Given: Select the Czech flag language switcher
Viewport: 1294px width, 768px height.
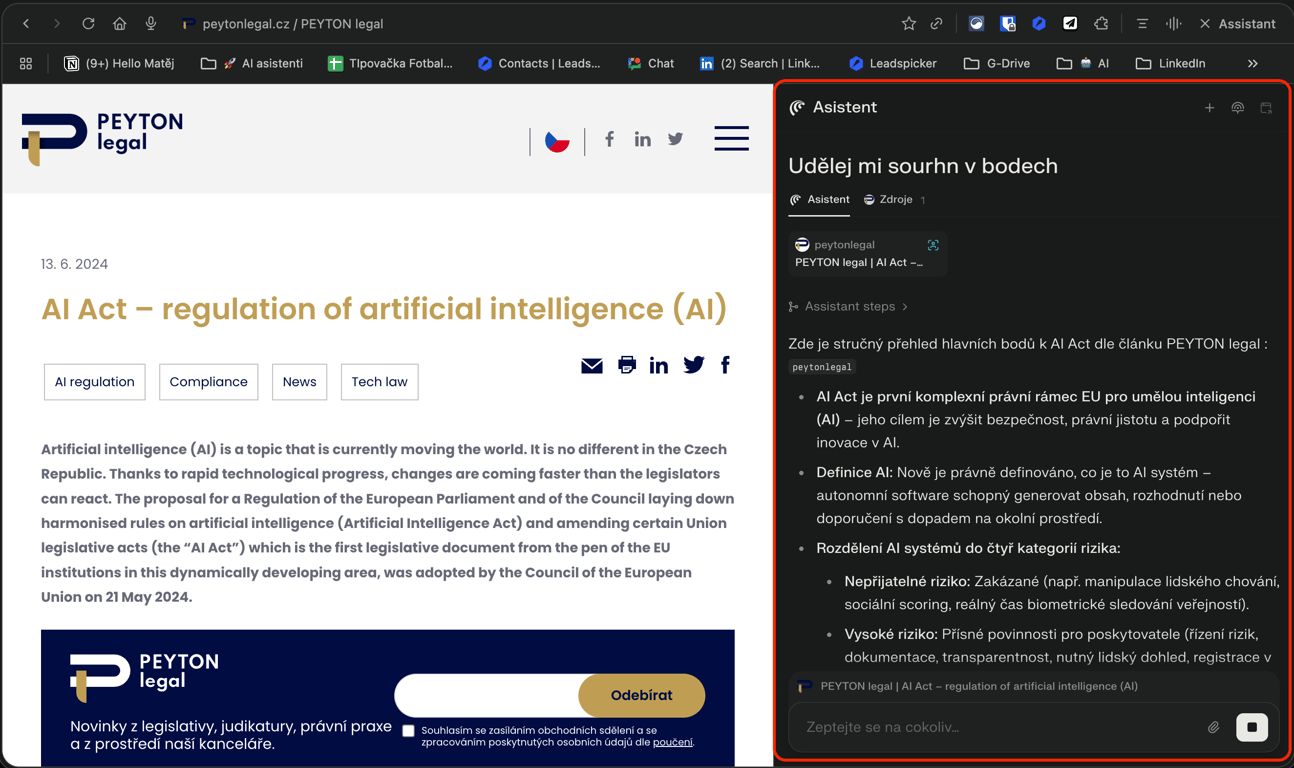Looking at the screenshot, I should click(557, 140).
